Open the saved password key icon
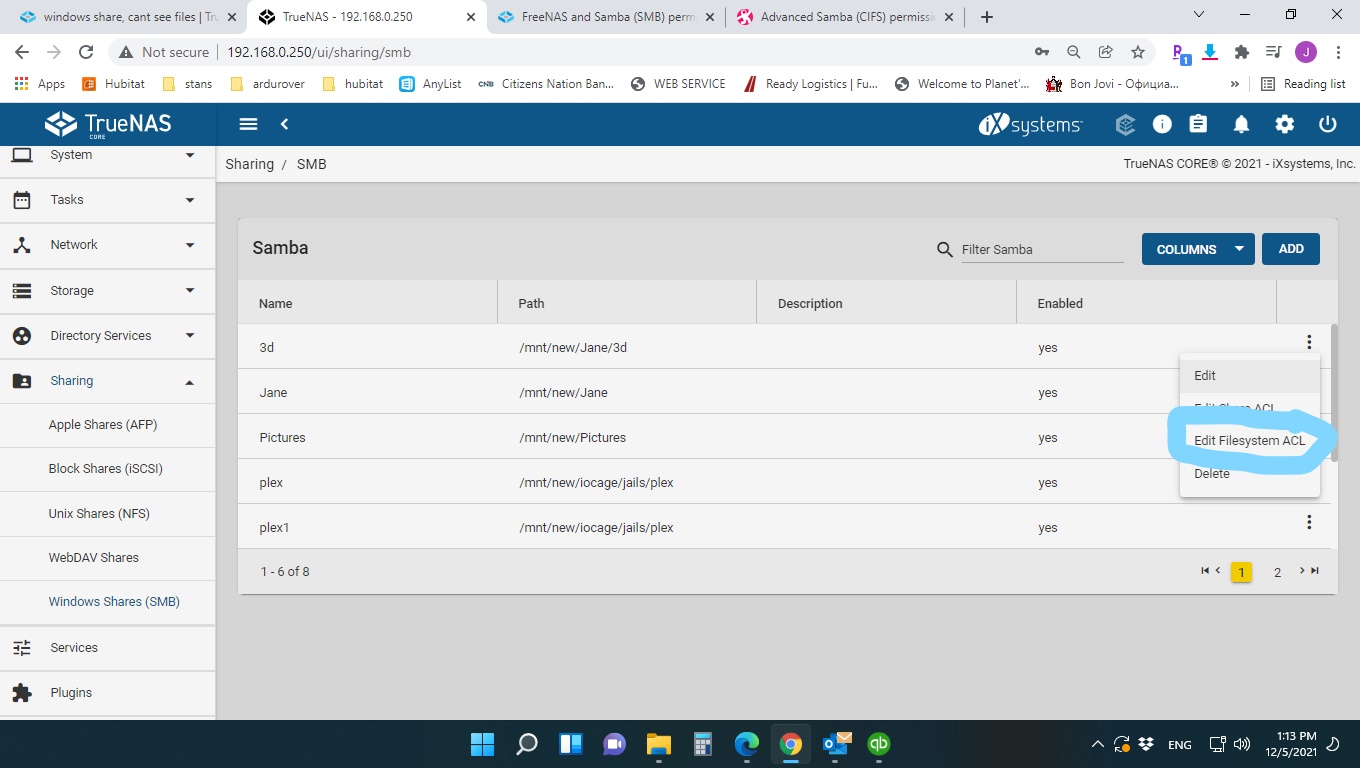The image size is (1360, 768). pos(1041,52)
